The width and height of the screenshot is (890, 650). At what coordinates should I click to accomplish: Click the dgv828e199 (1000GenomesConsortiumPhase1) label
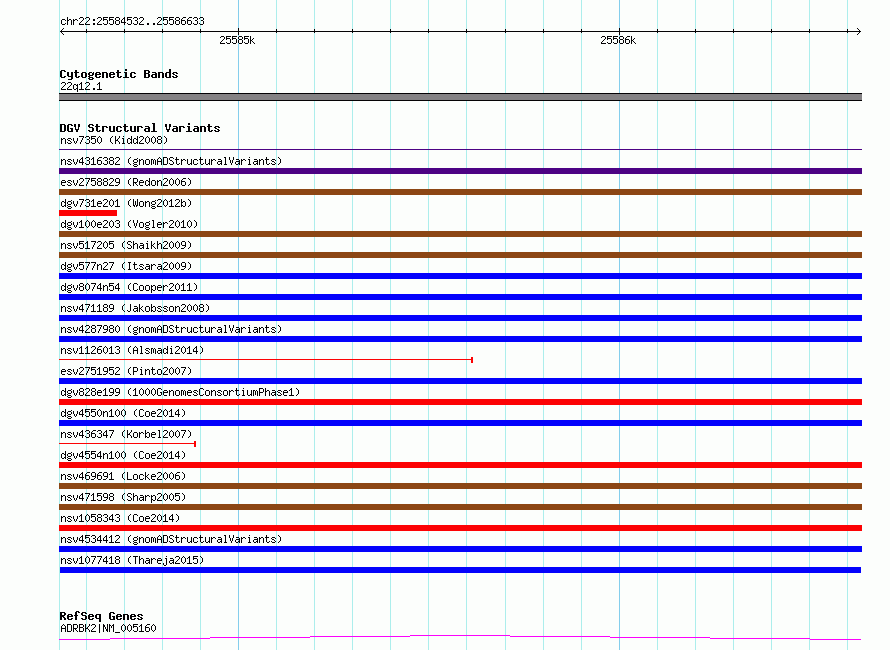(x=180, y=392)
